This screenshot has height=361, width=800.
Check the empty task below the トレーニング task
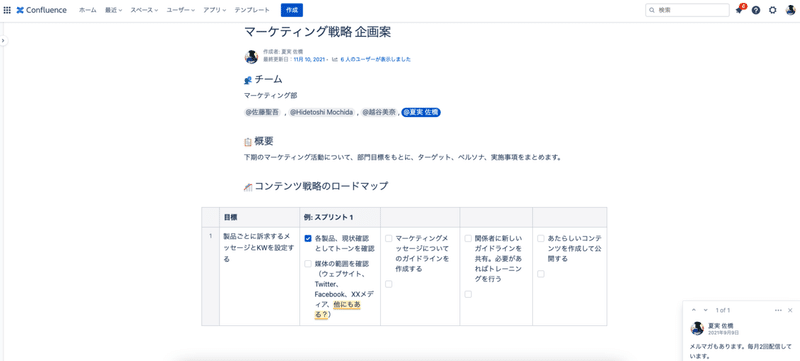[468, 294]
